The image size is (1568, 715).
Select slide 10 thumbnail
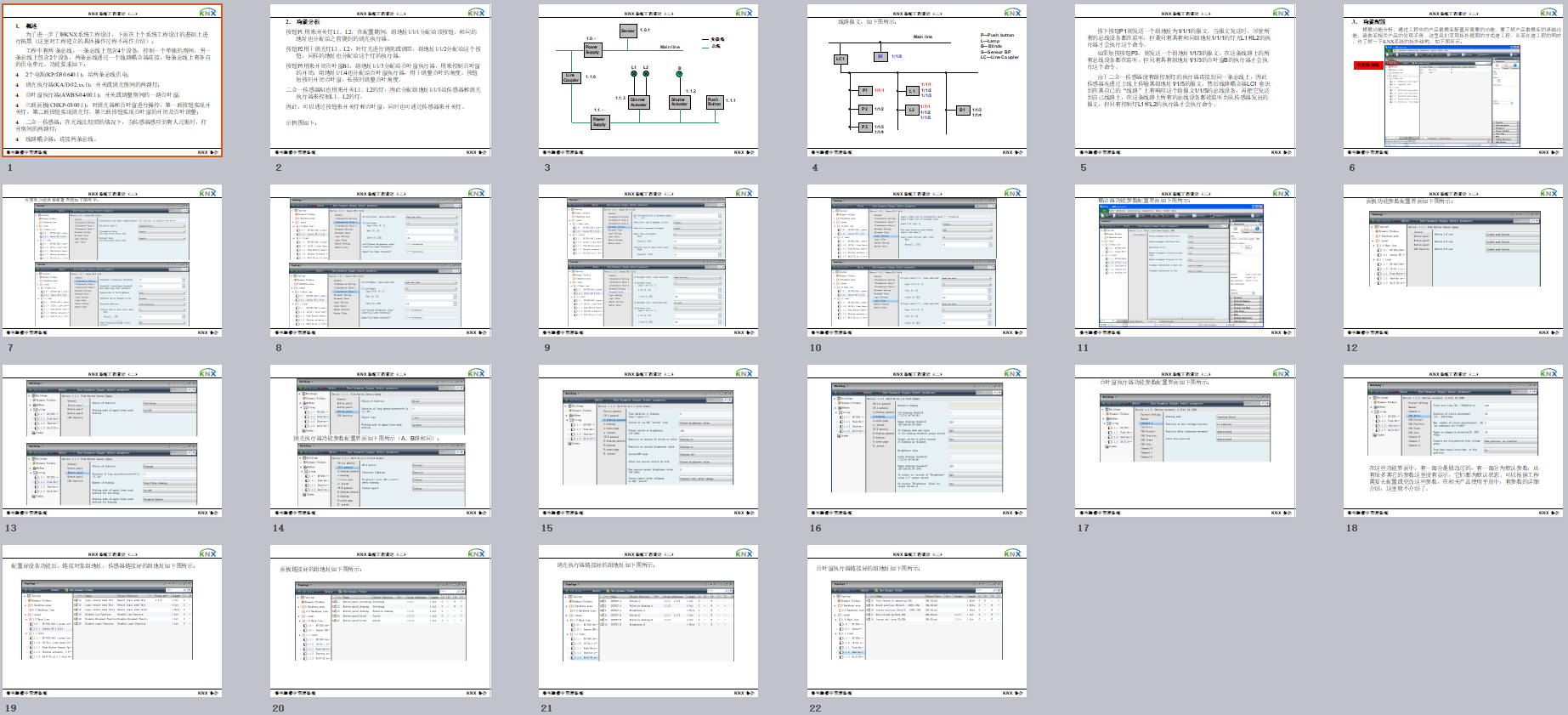916,261
